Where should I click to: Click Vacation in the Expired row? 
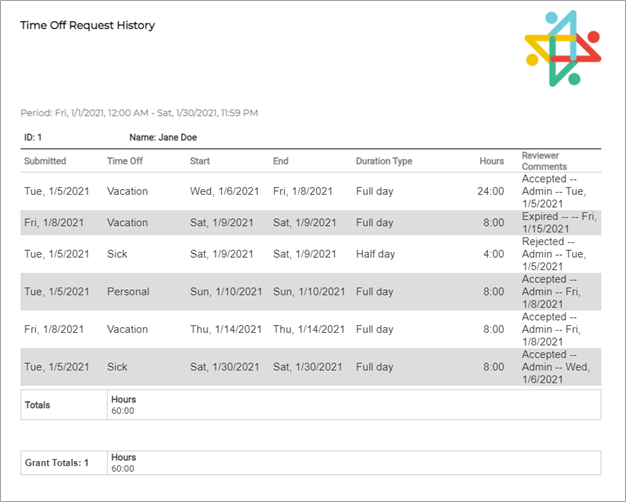pyautogui.click(x=127, y=222)
